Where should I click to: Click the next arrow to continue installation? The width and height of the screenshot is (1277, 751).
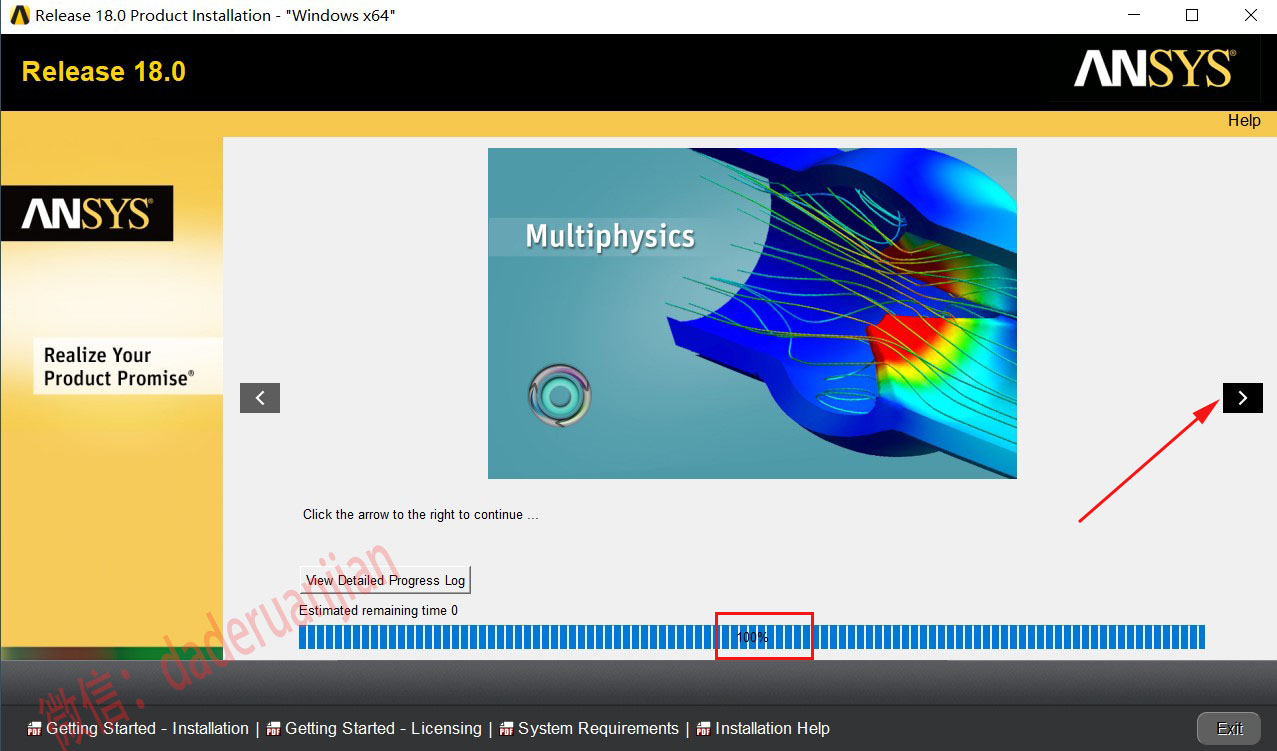click(1242, 398)
